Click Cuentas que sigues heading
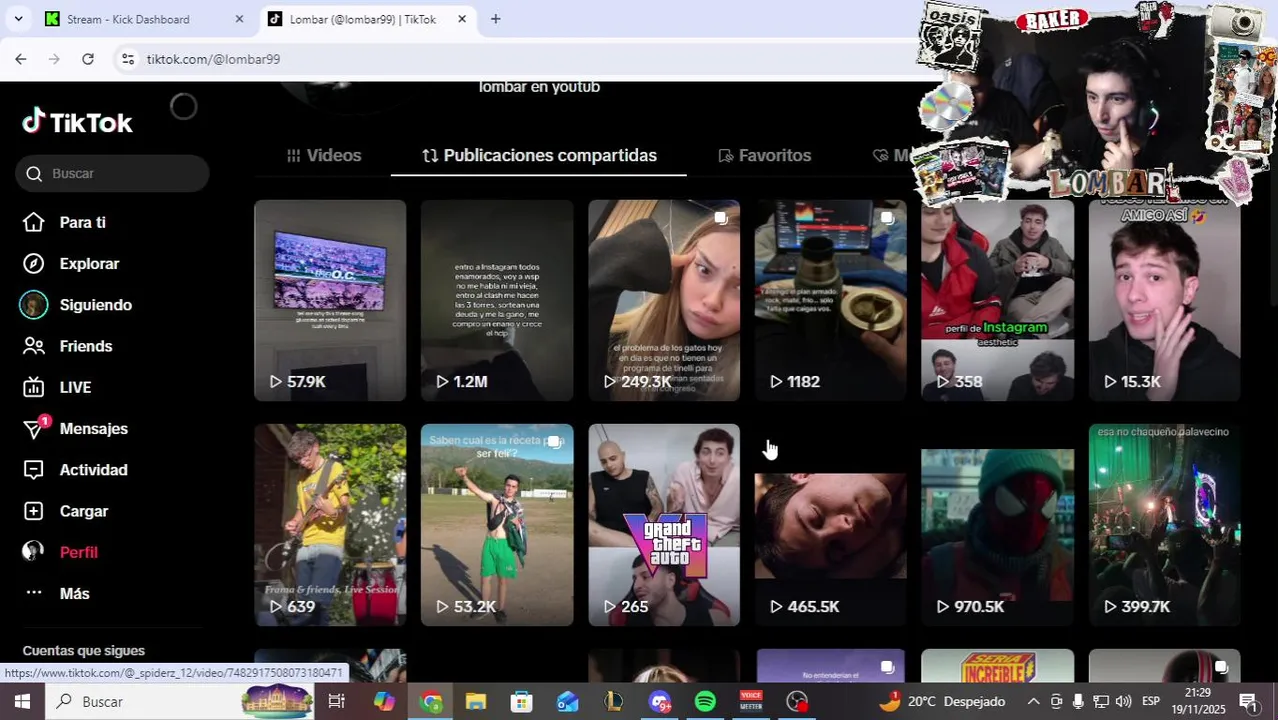 84,650
